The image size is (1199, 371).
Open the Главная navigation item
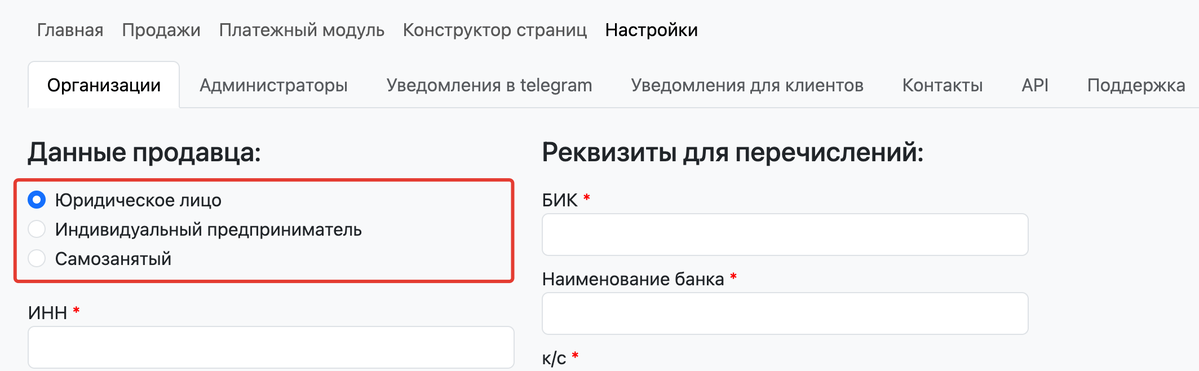click(x=70, y=31)
